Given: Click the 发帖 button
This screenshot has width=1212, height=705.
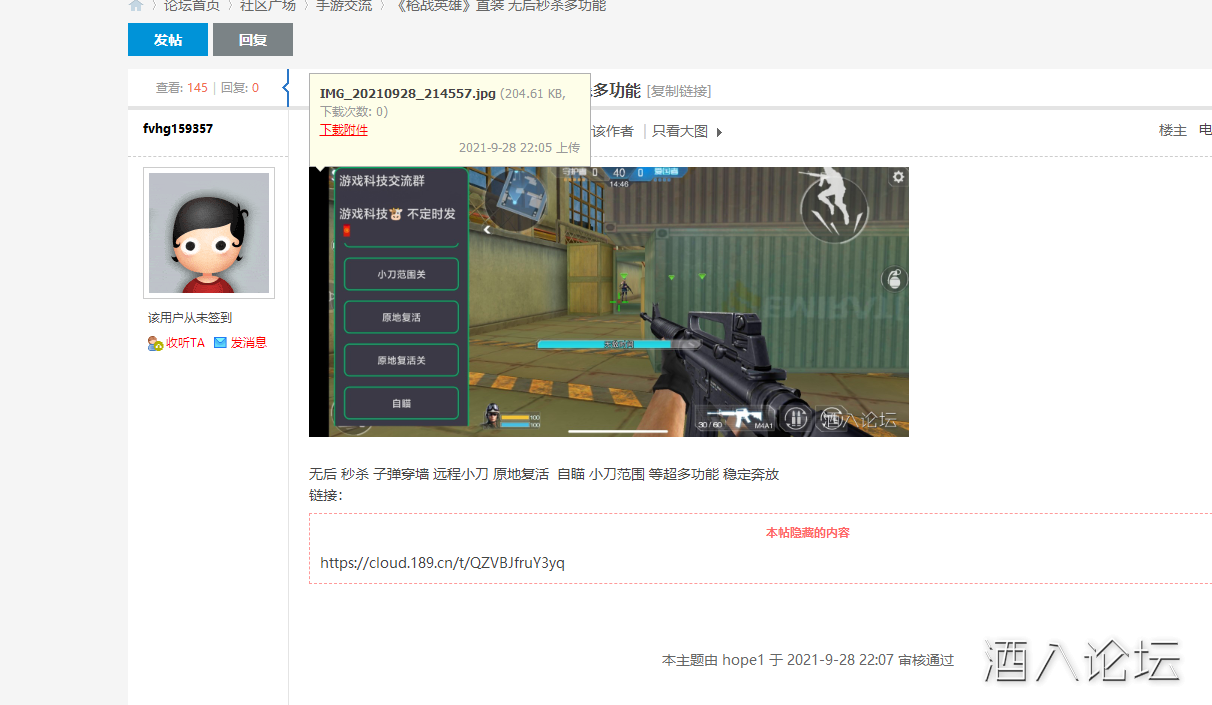Looking at the screenshot, I should [x=168, y=40].
